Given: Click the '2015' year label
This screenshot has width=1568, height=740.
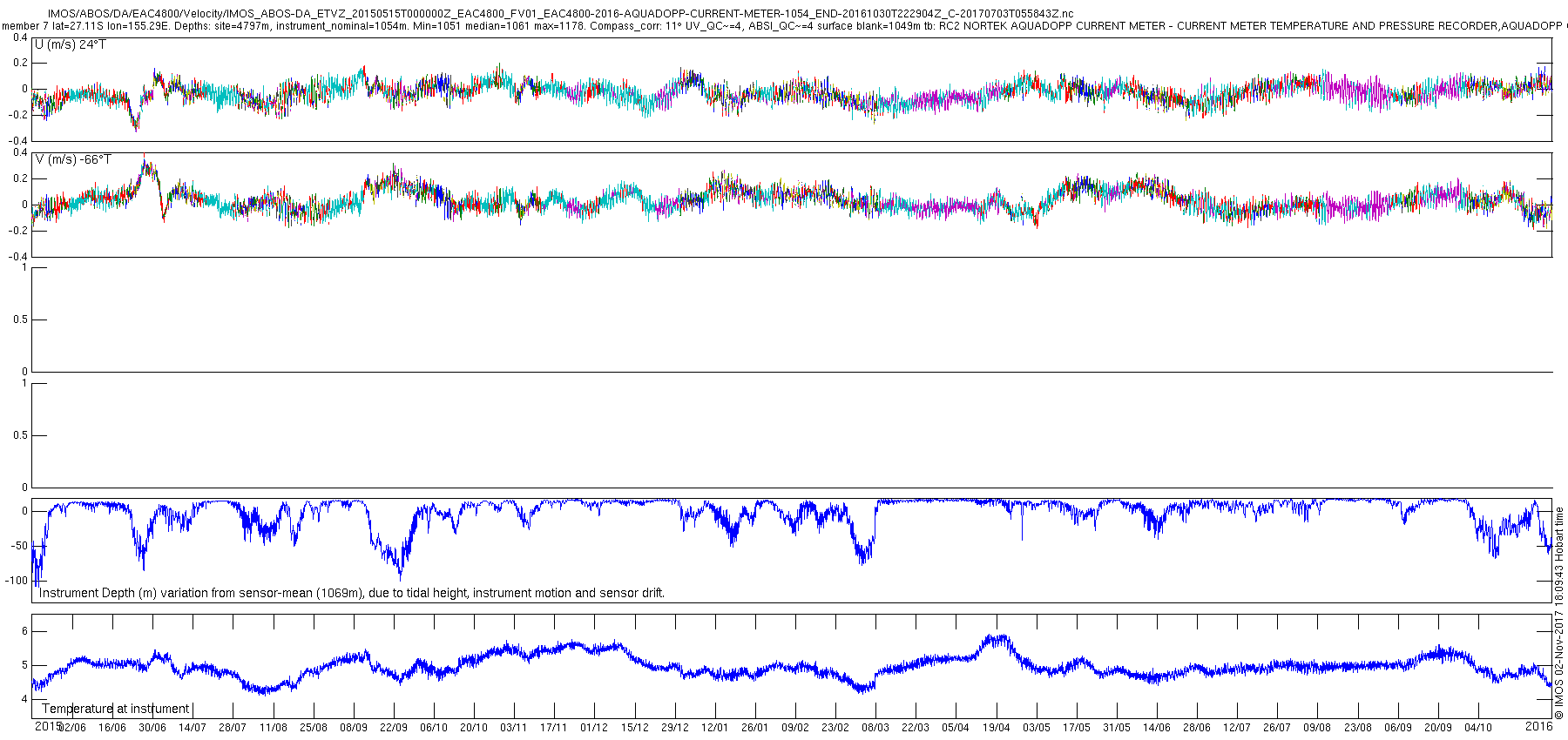Looking at the screenshot, I should [48, 726].
